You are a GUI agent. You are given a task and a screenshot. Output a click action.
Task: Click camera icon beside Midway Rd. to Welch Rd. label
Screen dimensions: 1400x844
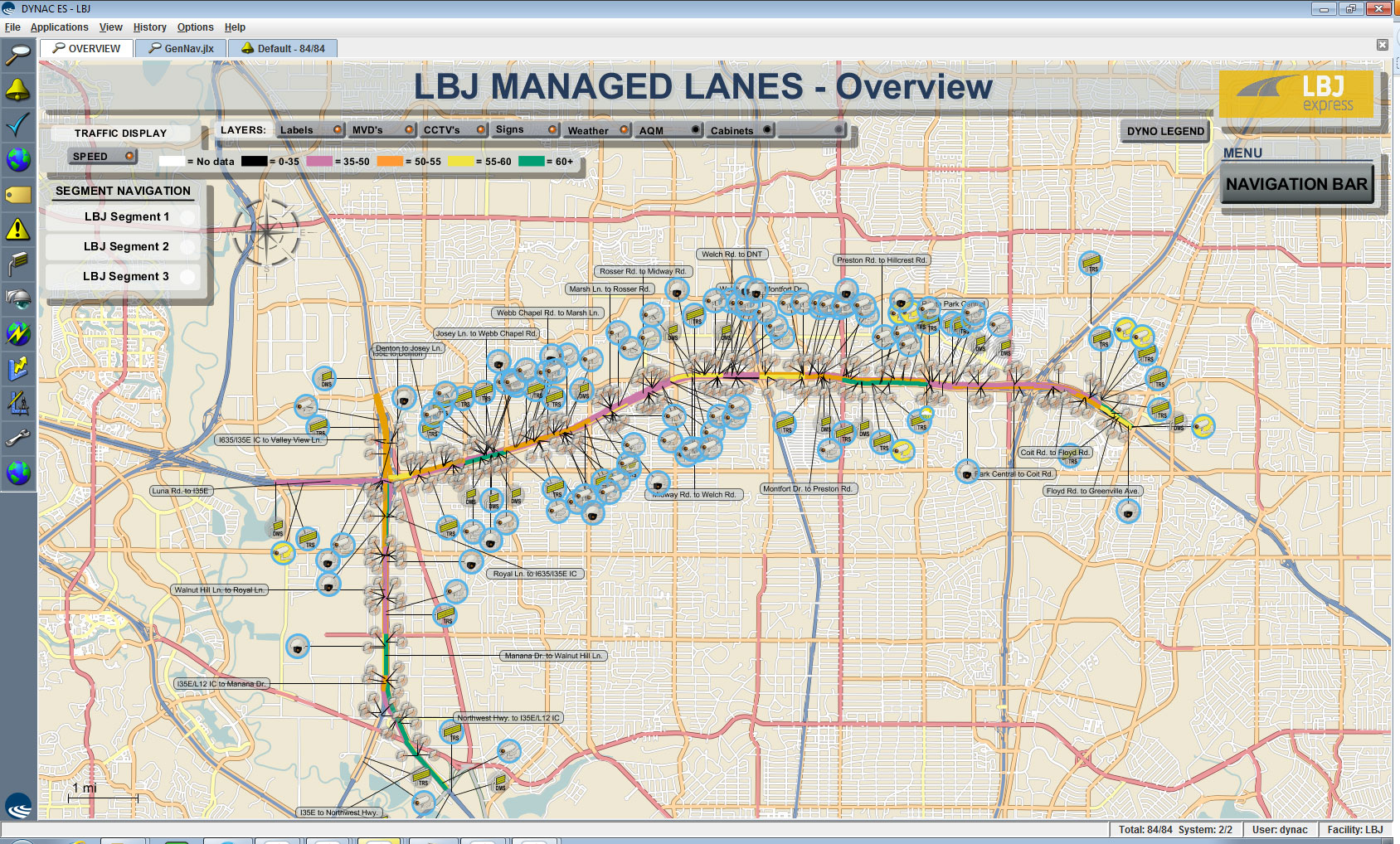coord(658,483)
